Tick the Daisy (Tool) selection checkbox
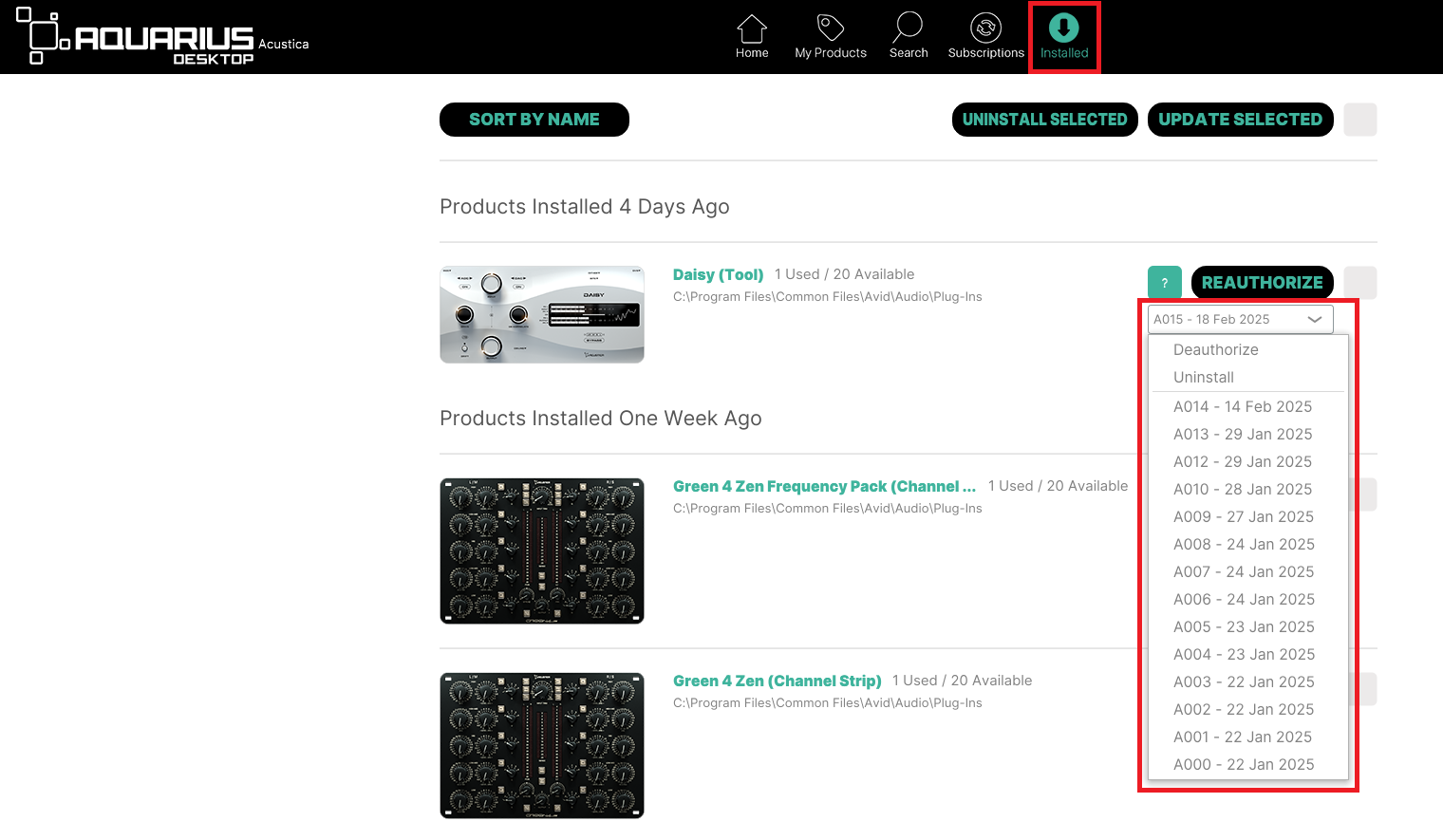 point(1360,283)
